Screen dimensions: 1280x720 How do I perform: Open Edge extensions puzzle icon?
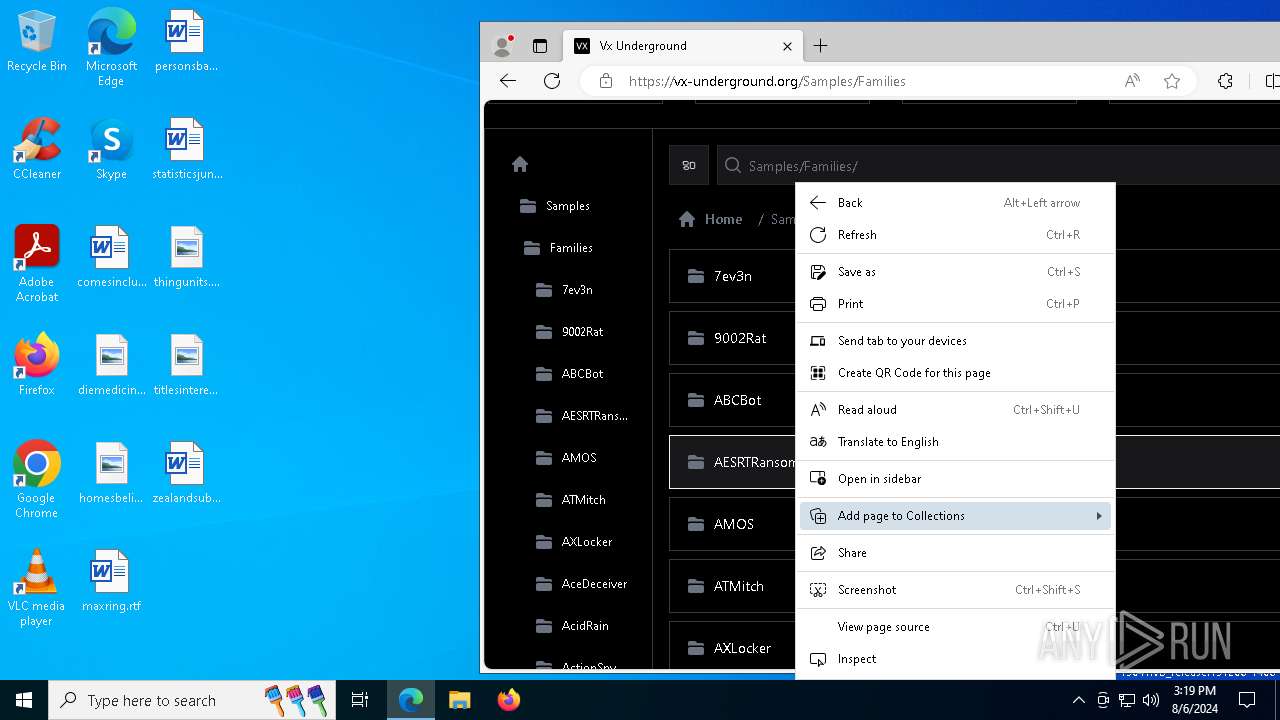(x=1225, y=81)
